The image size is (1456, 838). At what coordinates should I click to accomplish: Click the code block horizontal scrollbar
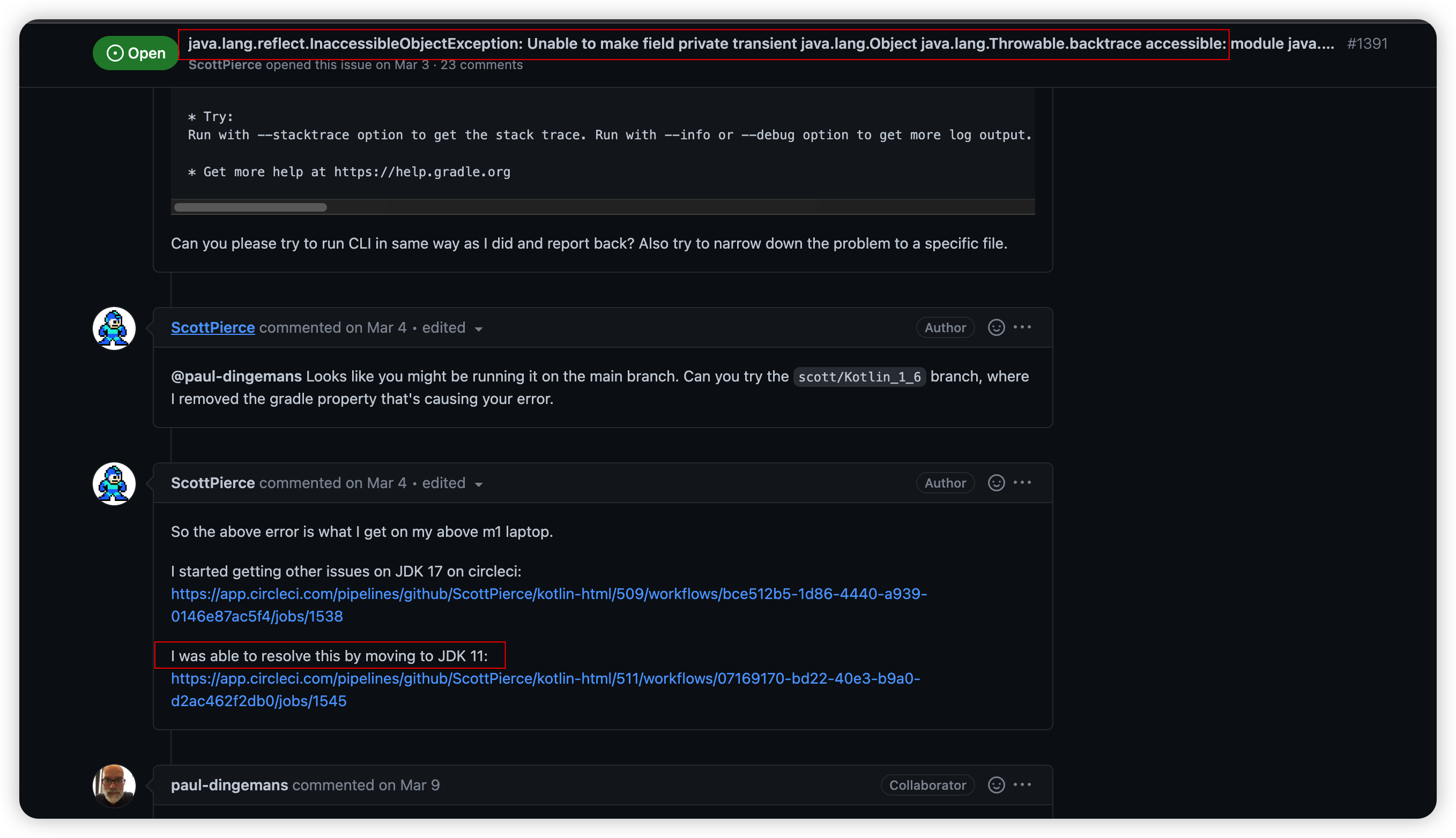click(250, 207)
